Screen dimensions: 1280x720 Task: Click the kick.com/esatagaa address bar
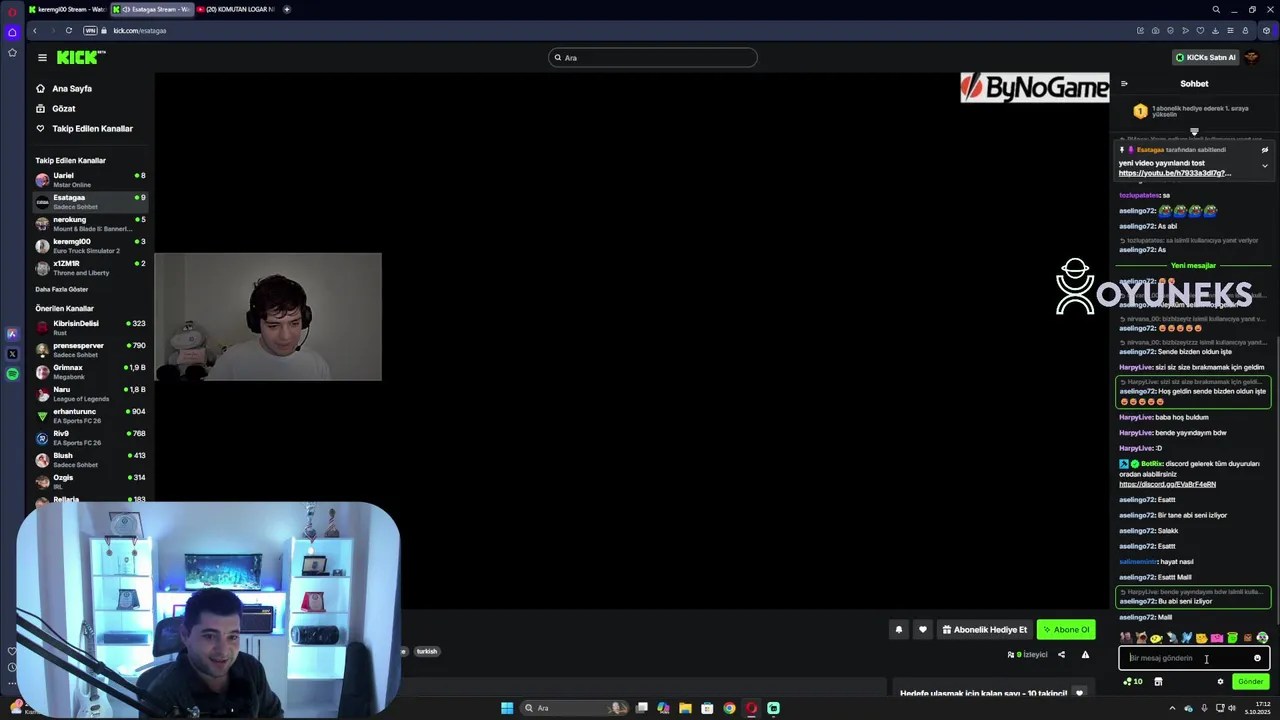tap(140, 30)
